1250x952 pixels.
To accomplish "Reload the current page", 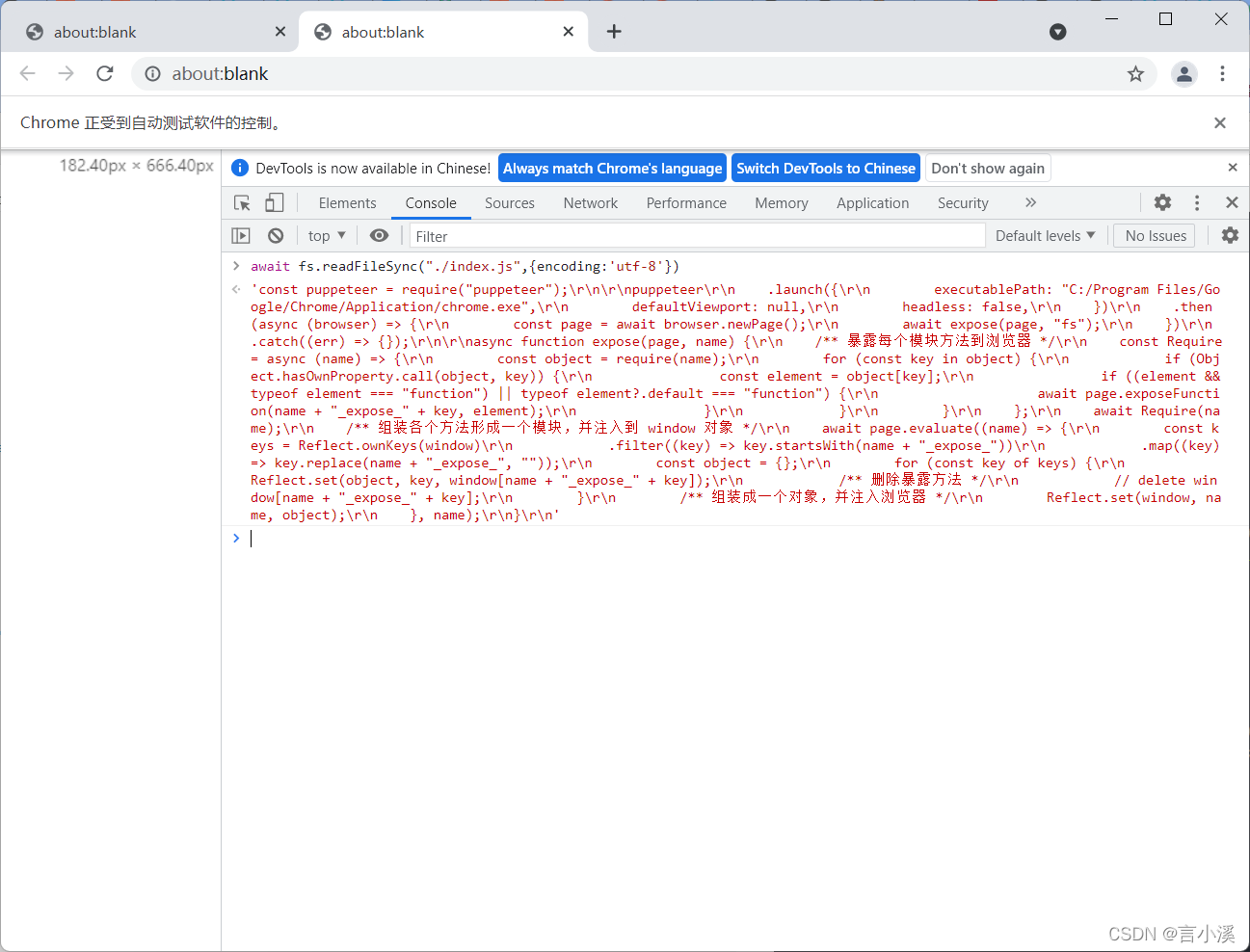I will [105, 73].
